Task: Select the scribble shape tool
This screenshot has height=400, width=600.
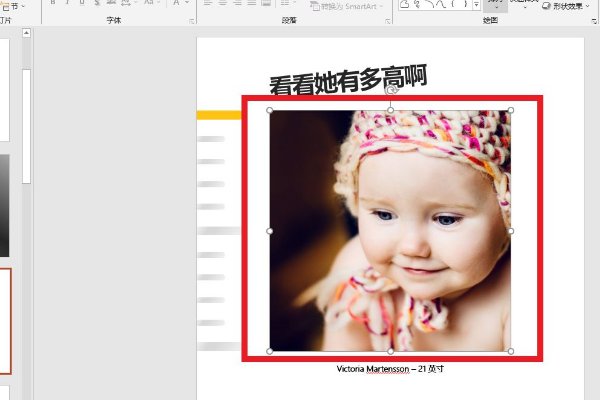Action: coord(417,4)
